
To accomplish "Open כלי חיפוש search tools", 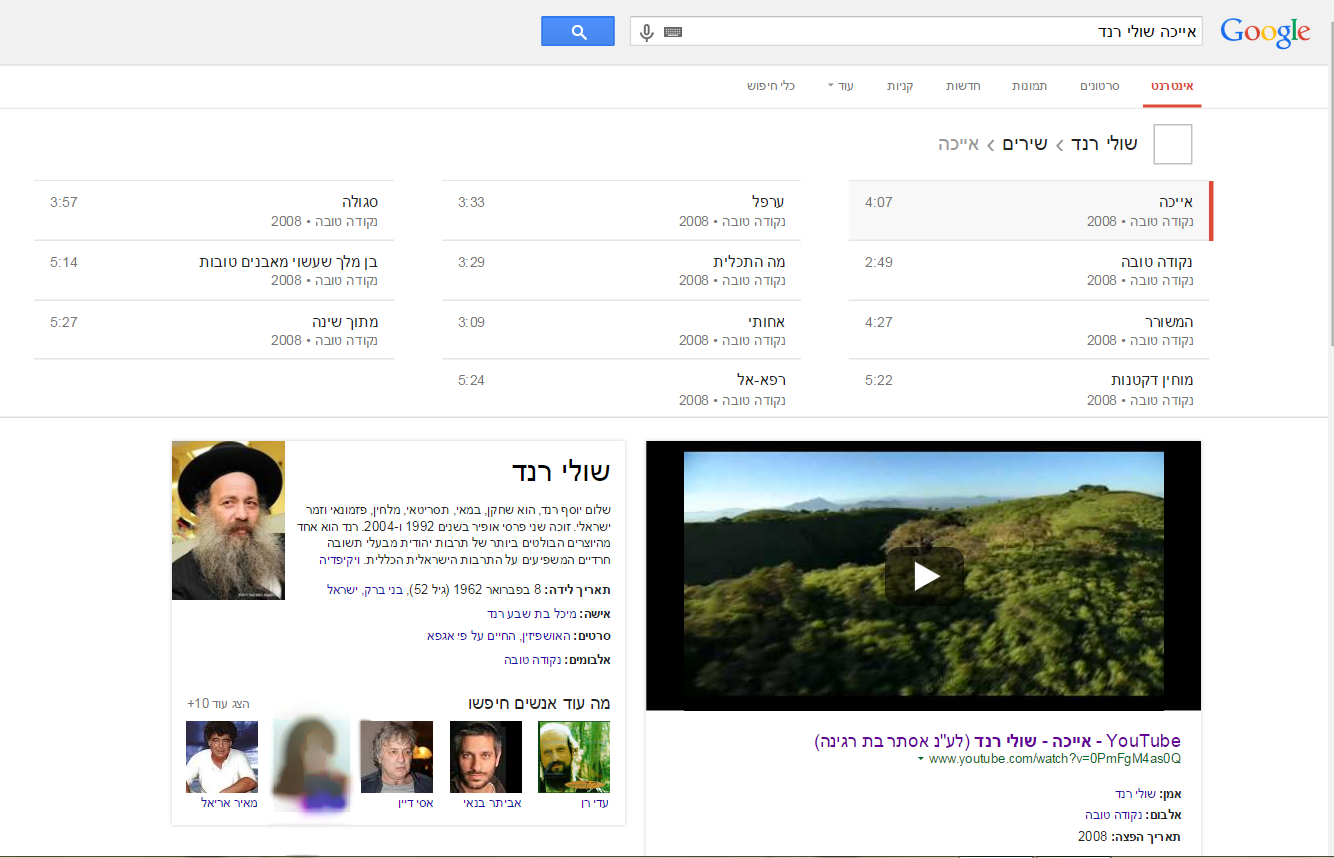I will [x=771, y=86].
